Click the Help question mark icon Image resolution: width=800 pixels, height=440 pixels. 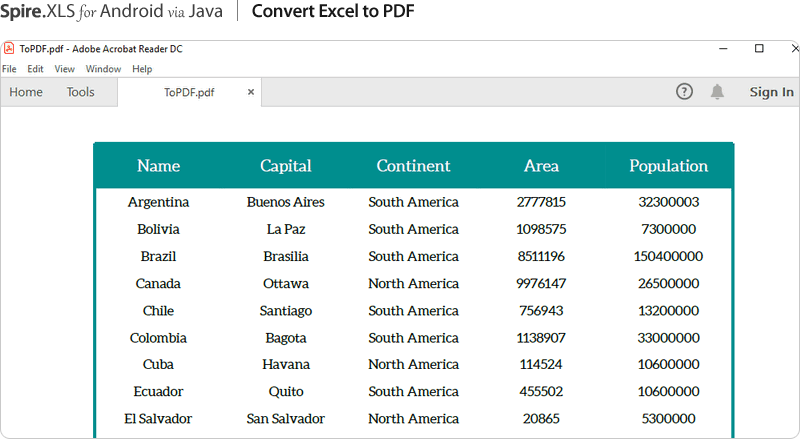[684, 92]
